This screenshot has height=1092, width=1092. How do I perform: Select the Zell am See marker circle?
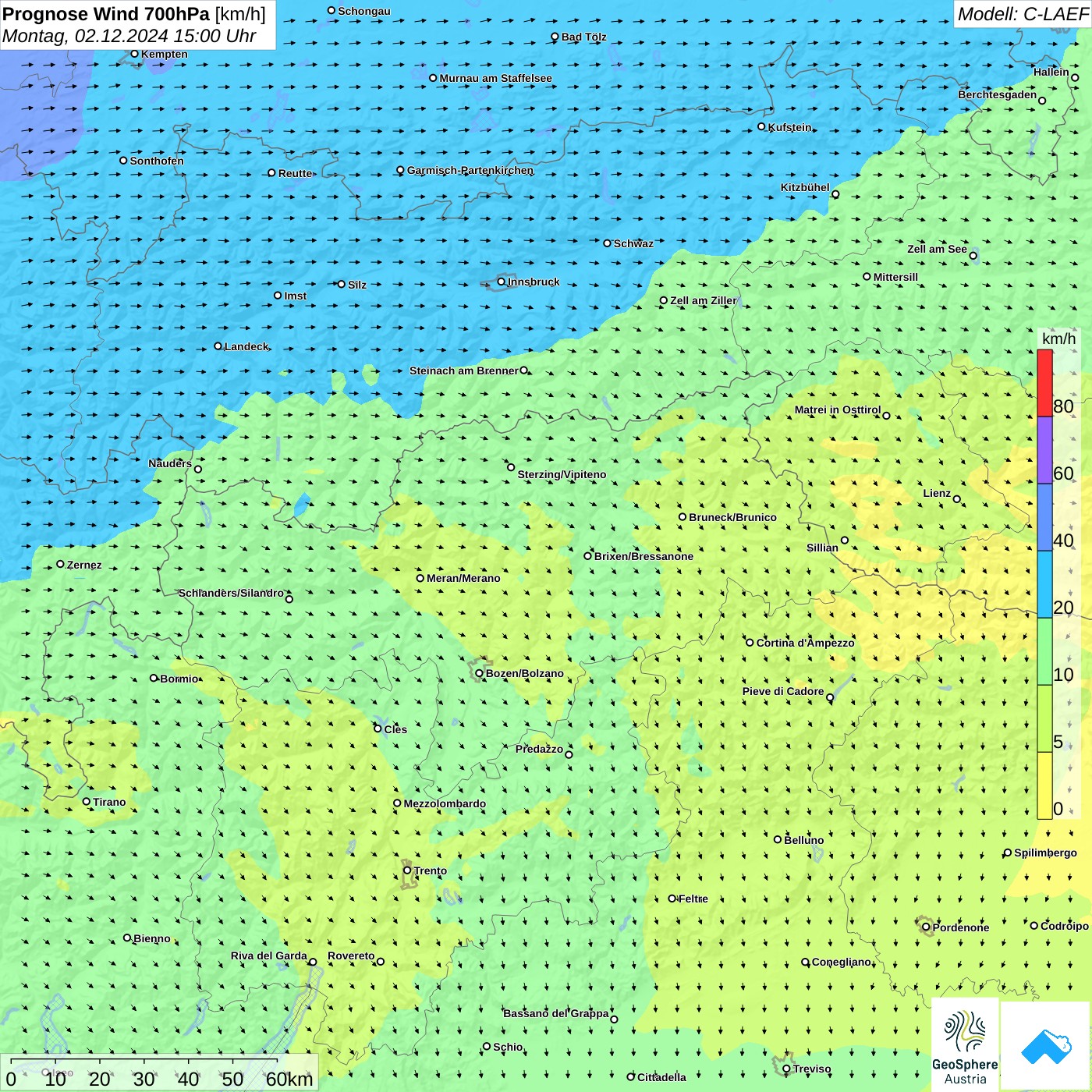coord(973,256)
